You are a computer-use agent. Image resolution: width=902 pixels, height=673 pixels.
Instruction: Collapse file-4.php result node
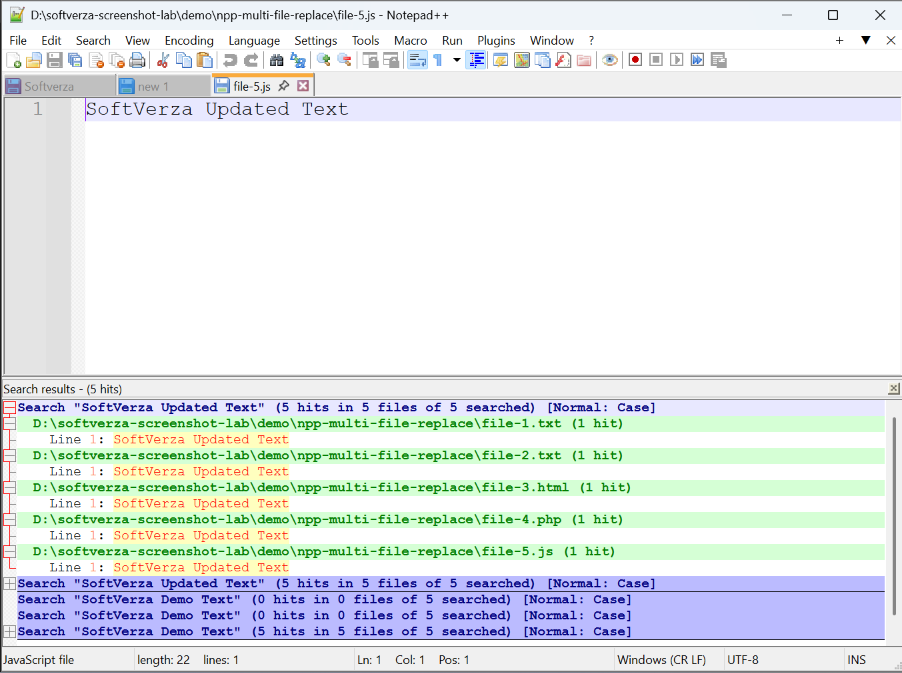pyautogui.click(x=10, y=520)
